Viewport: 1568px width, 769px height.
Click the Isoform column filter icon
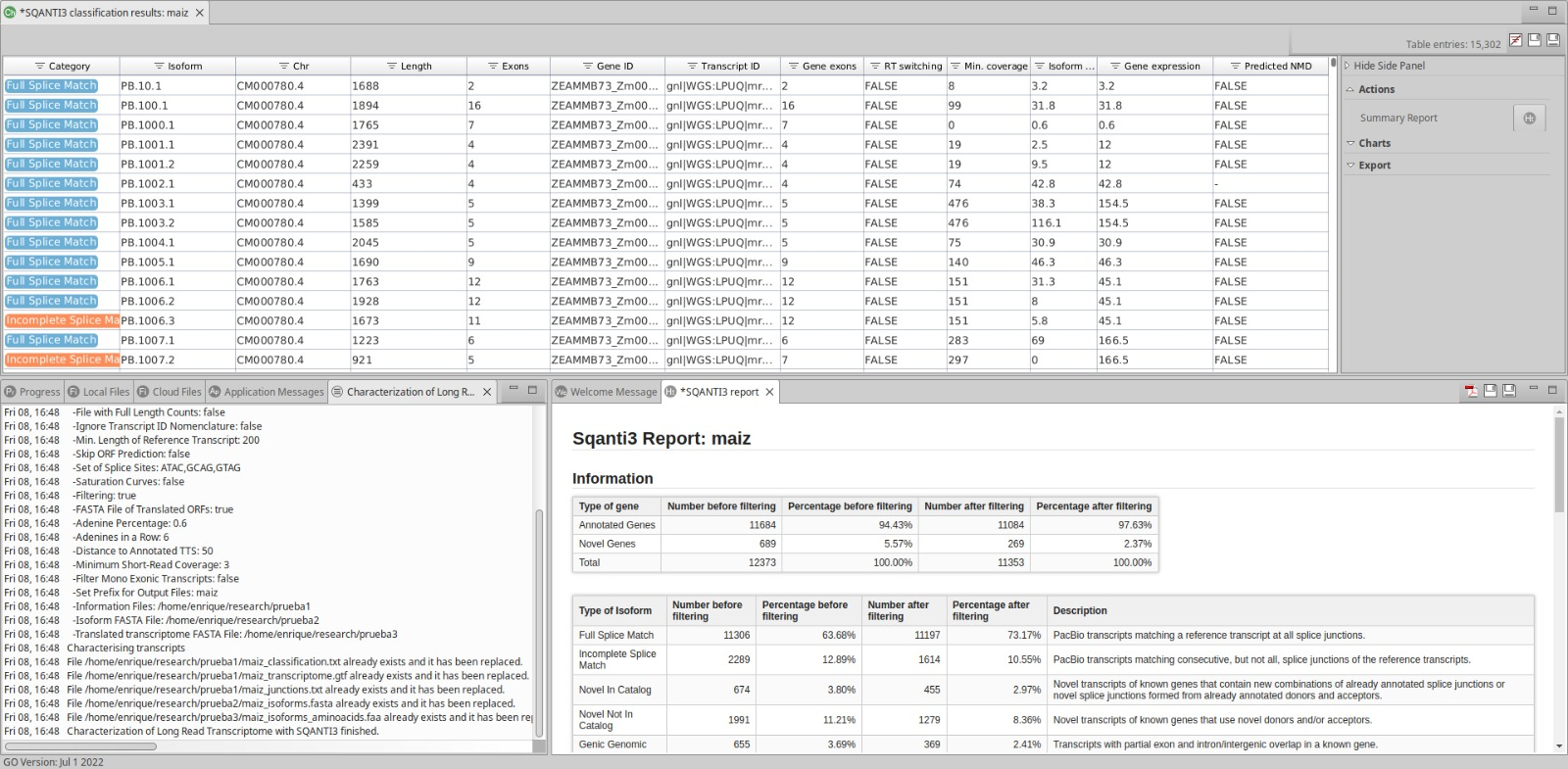tap(159, 66)
